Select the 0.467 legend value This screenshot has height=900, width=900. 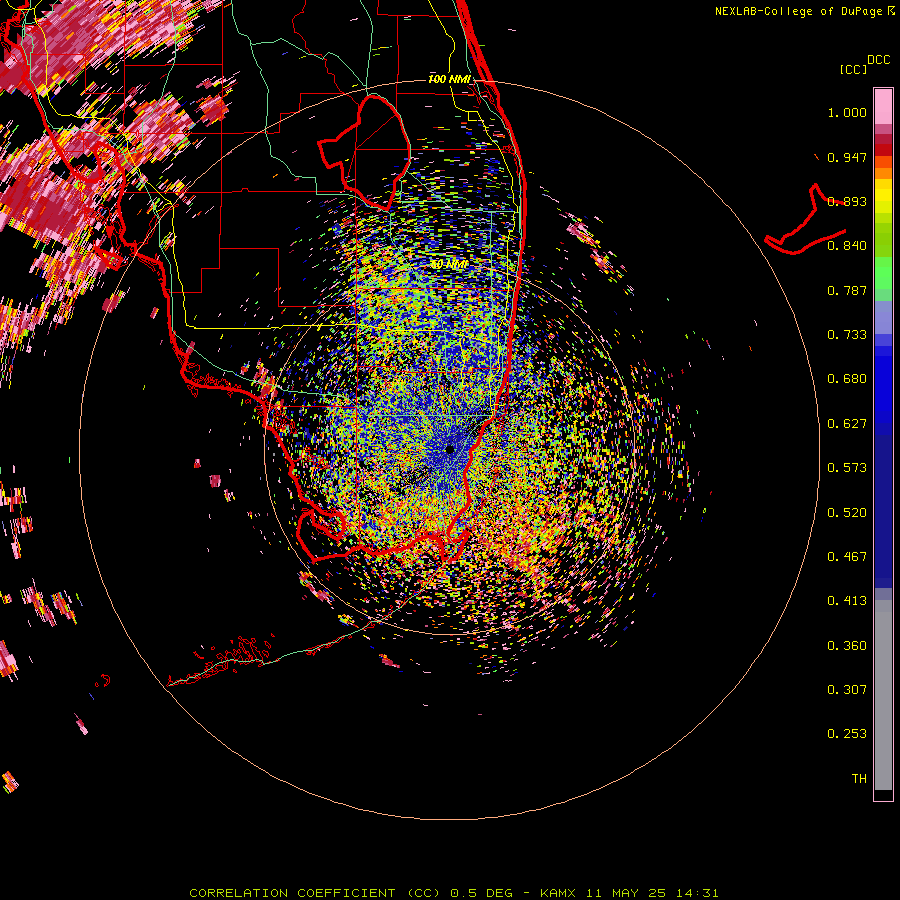(847, 557)
